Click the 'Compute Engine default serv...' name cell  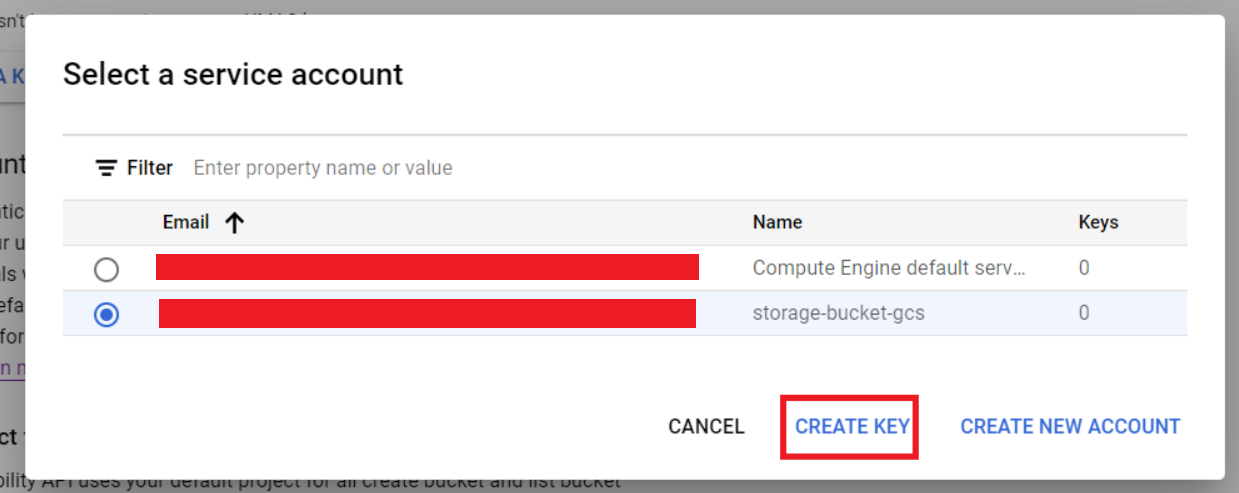pos(889,268)
